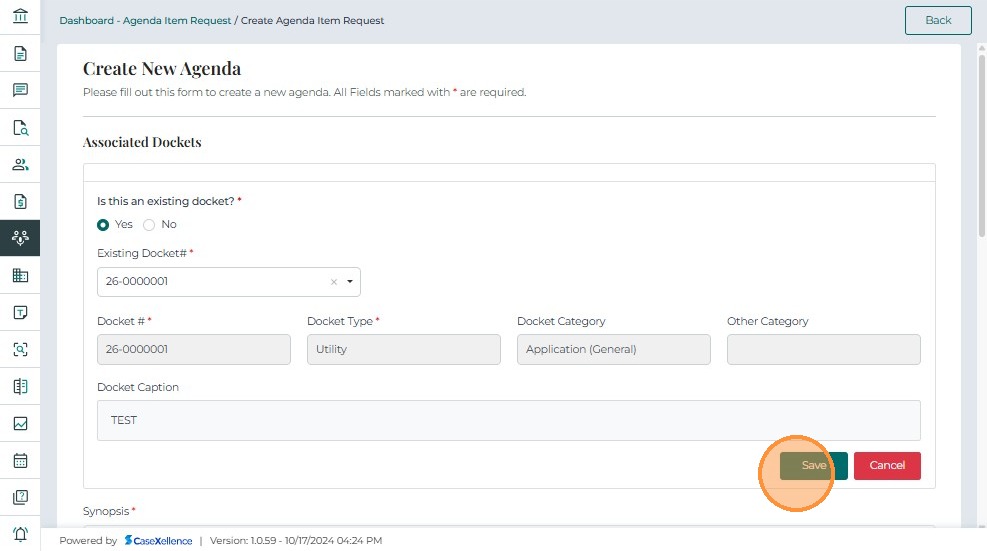
Task: Expand the Existing Docket# dropdown arrow
Action: [x=350, y=282]
